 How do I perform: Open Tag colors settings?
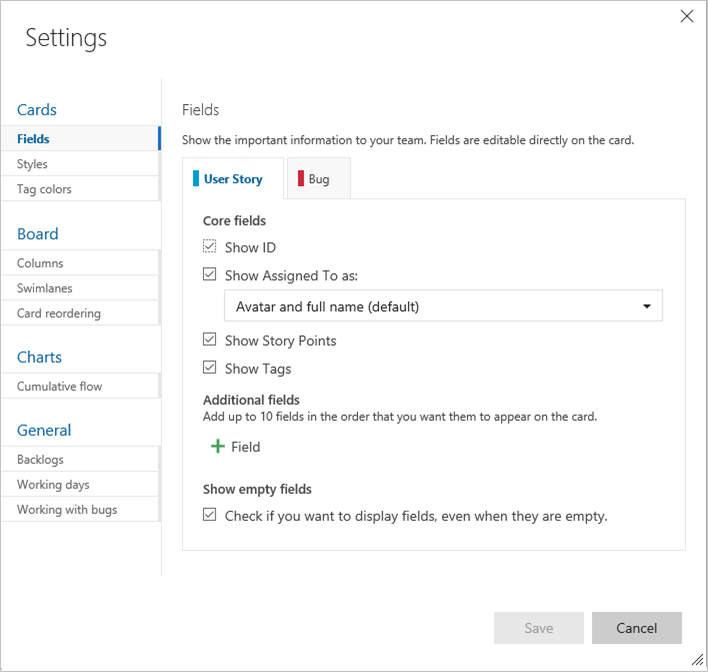pyautogui.click(x=80, y=189)
